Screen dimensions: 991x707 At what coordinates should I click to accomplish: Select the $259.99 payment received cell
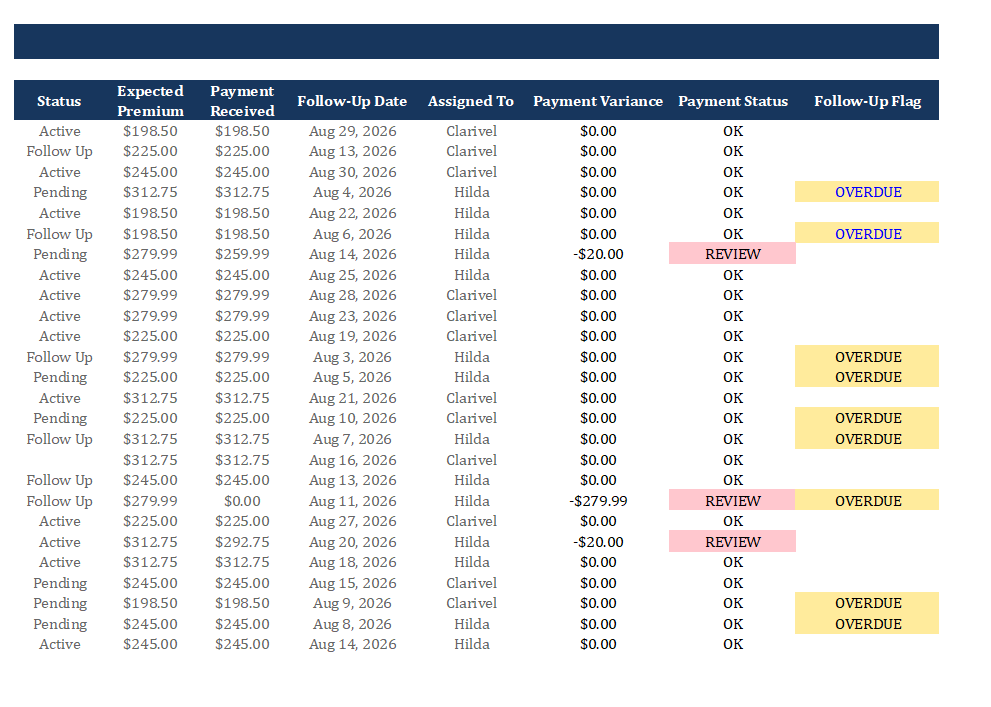pos(242,254)
